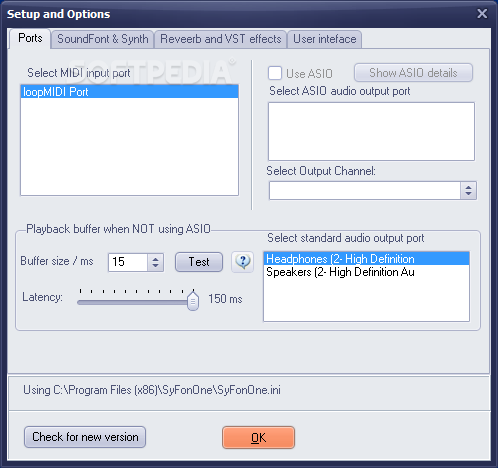Click the Buffer size spinner arrows
This screenshot has width=498, height=468.
pos(155,262)
